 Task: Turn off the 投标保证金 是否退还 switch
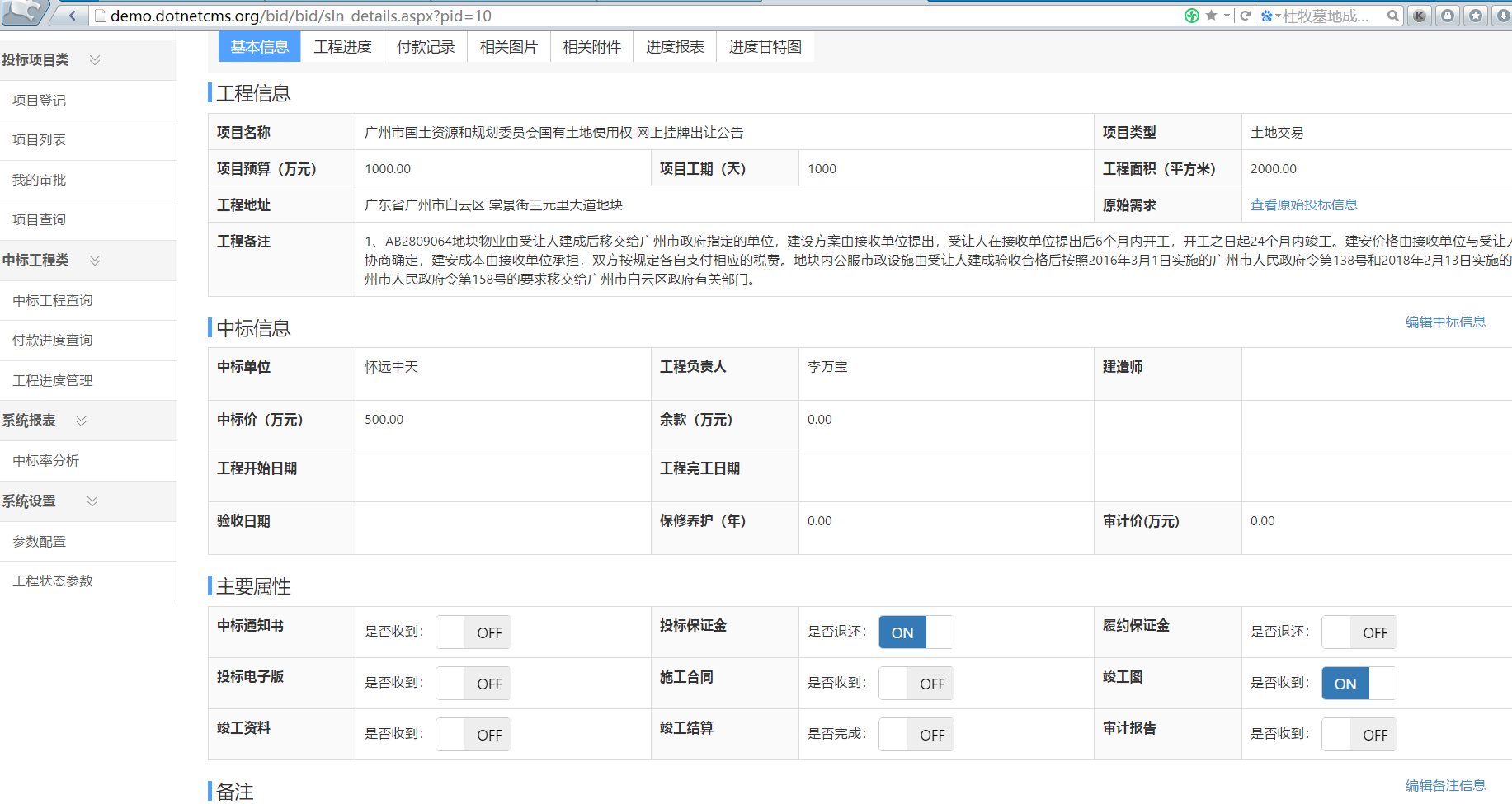coord(916,632)
